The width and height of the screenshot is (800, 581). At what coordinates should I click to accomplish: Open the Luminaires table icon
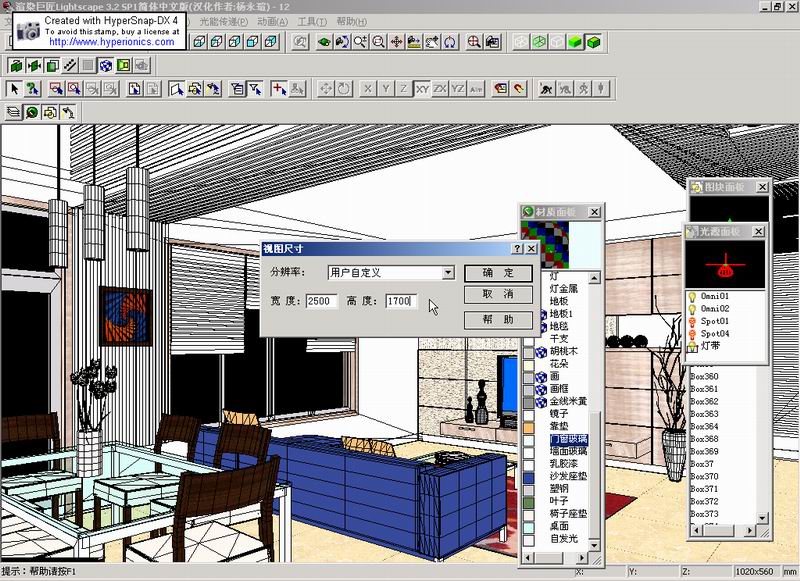(x=68, y=112)
